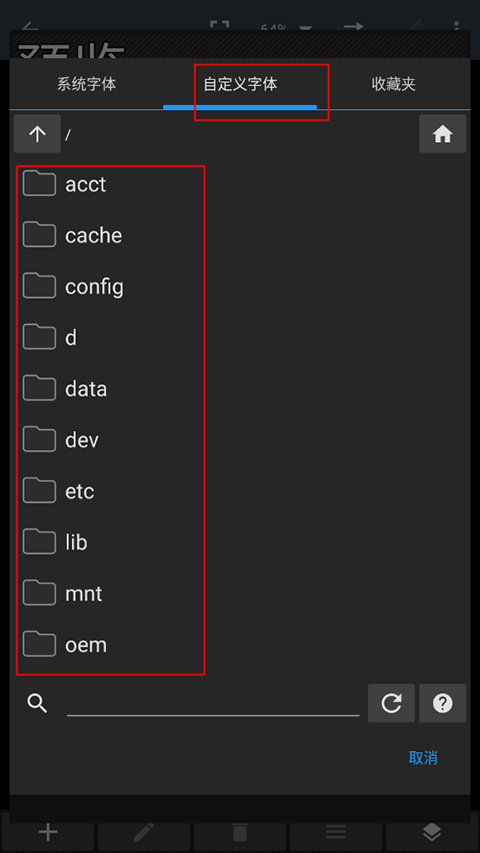The height and width of the screenshot is (853, 480).
Task: Select the 自定义字体 tab
Action: pyautogui.click(x=240, y=84)
